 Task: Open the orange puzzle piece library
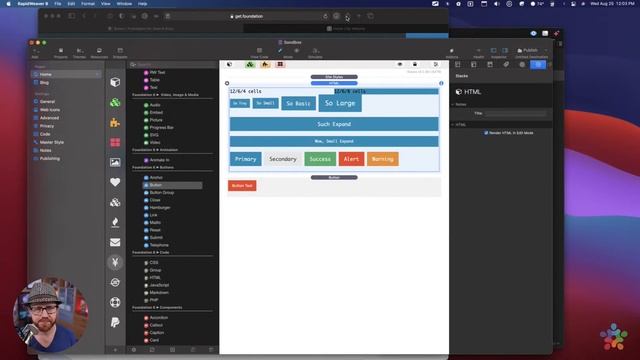point(115,122)
